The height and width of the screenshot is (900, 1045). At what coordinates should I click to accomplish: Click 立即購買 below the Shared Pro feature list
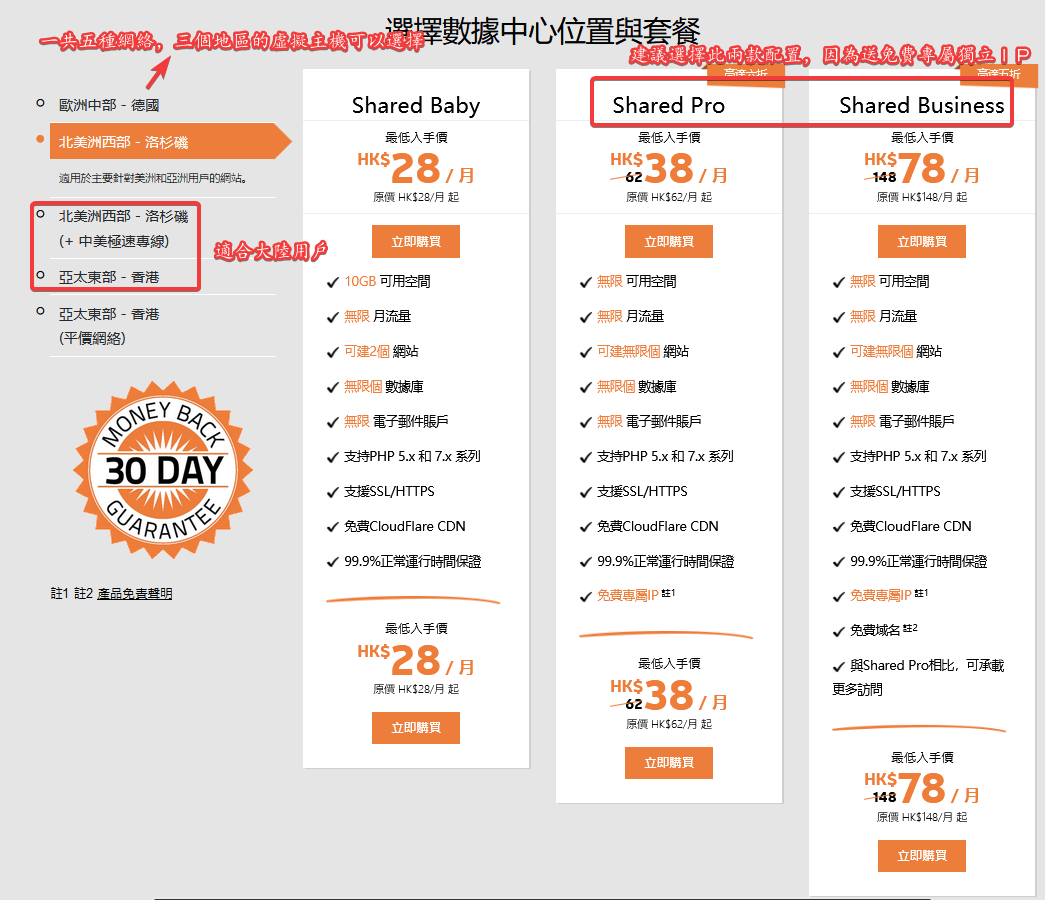(x=668, y=763)
